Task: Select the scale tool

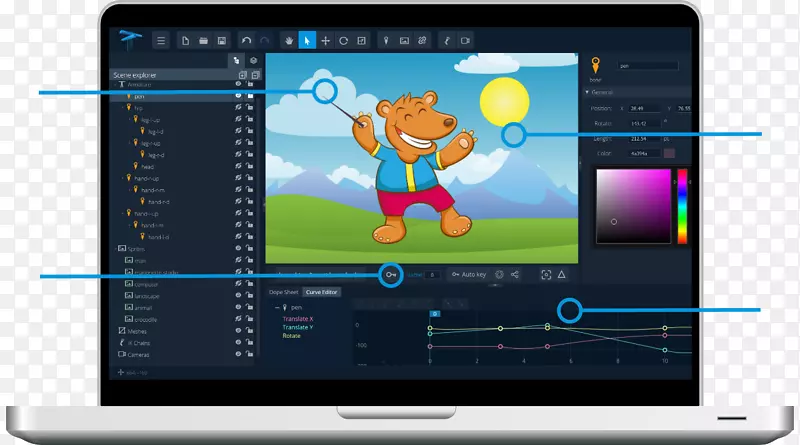Action: pyautogui.click(x=362, y=41)
